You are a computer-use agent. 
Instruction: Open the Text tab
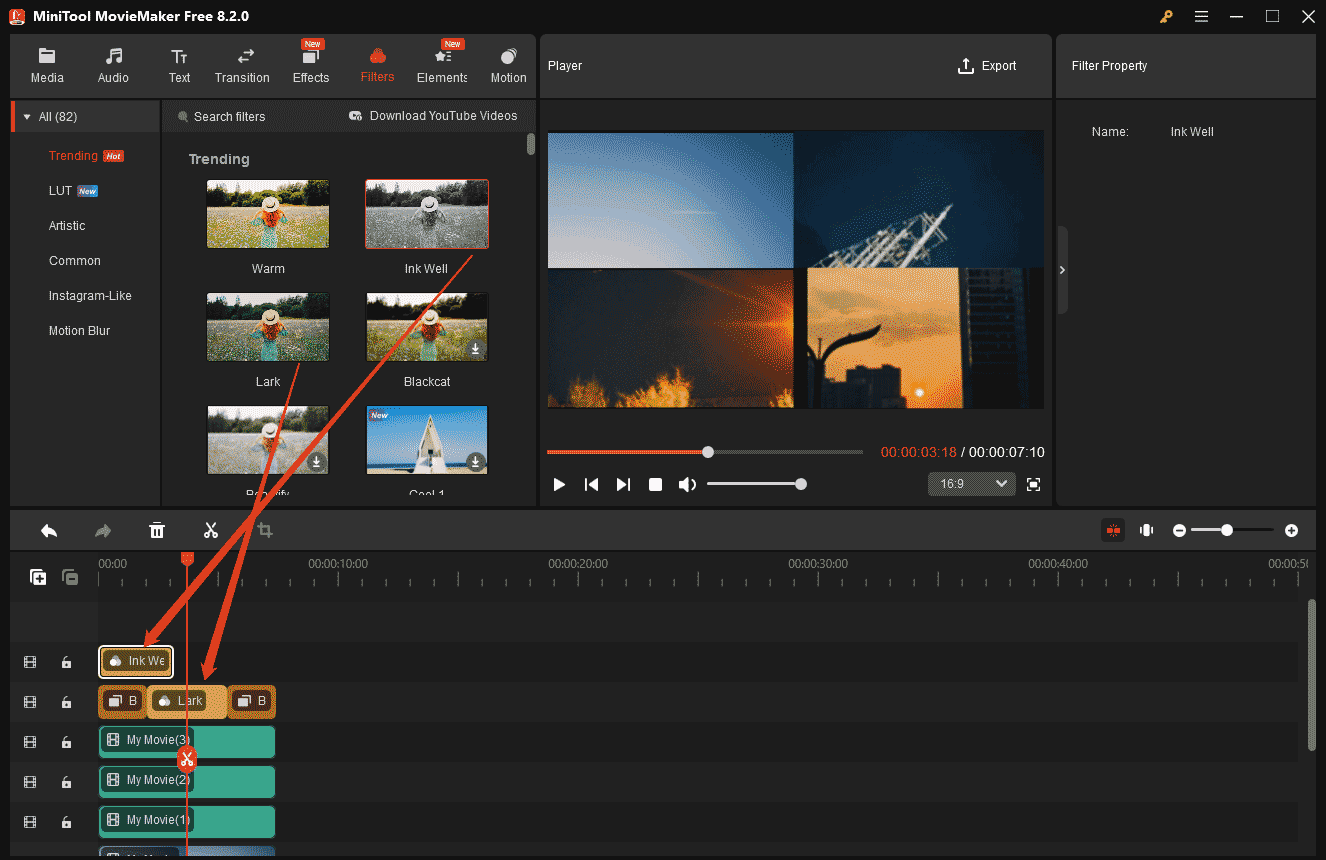(x=179, y=66)
